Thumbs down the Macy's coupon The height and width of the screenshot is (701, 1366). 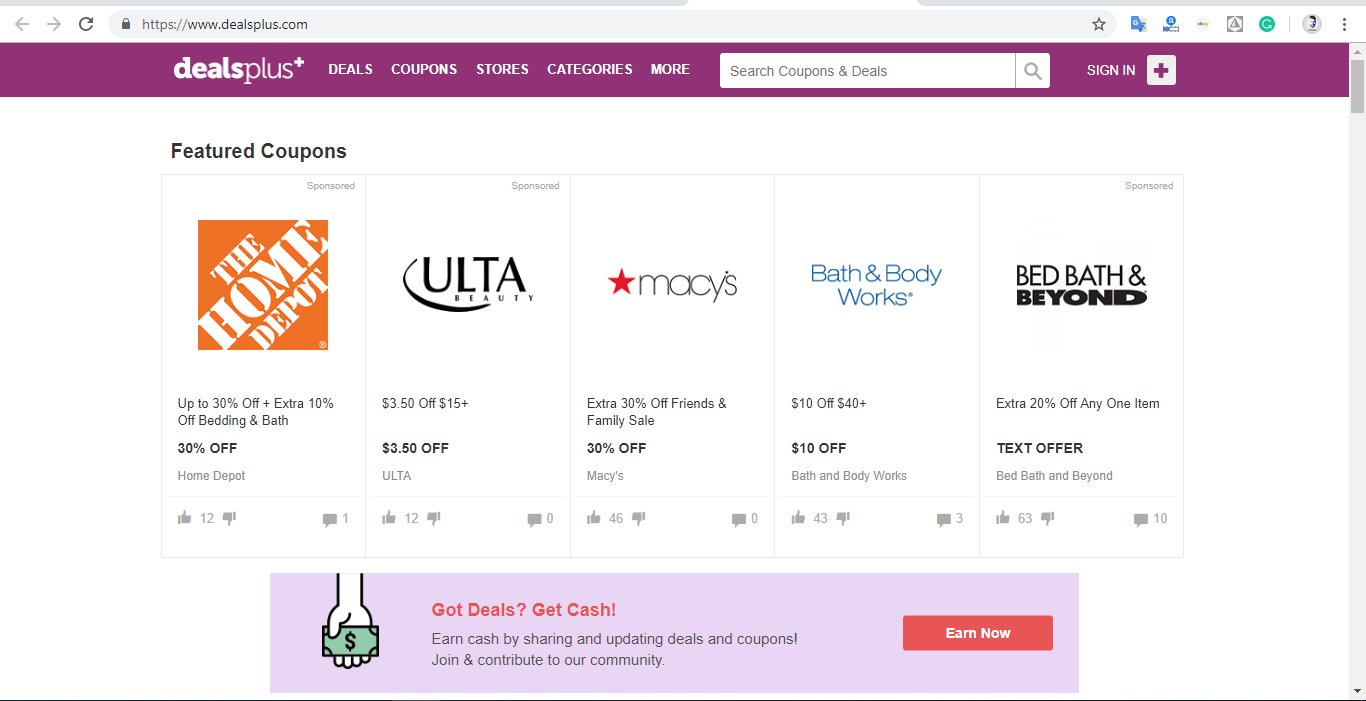coord(639,518)
